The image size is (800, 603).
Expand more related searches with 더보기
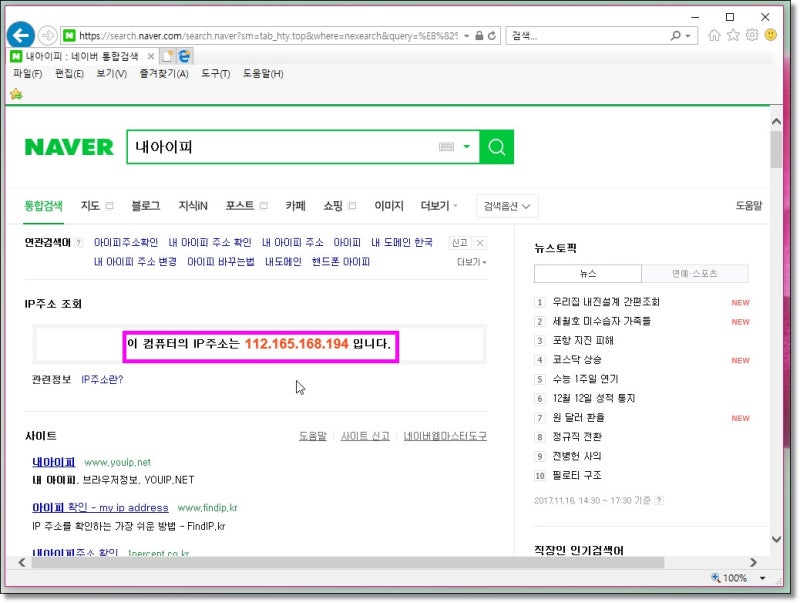[x=471, y=262]
